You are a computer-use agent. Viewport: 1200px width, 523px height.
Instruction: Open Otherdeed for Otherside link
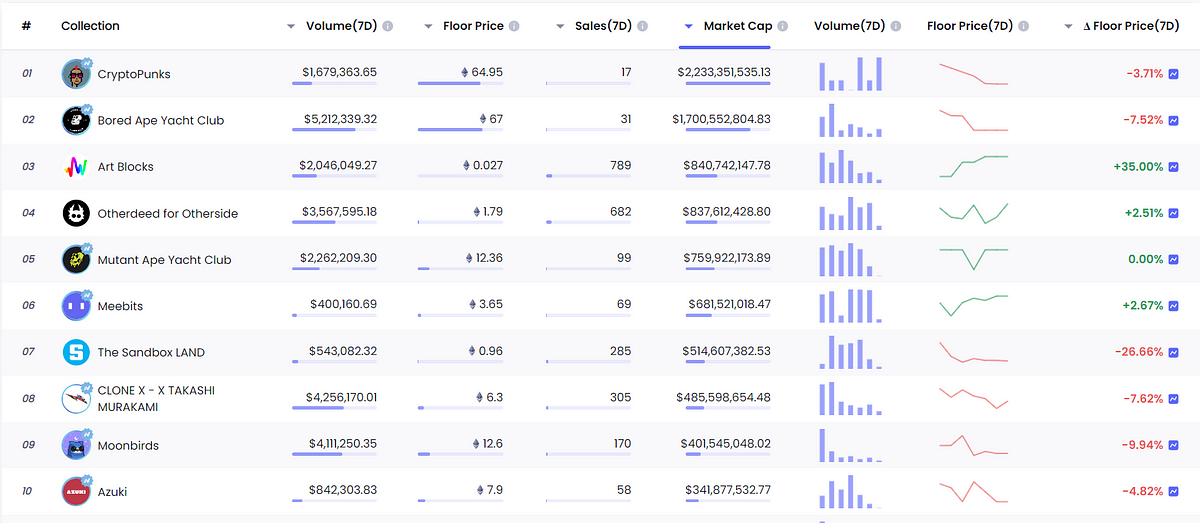click(168, 213)
